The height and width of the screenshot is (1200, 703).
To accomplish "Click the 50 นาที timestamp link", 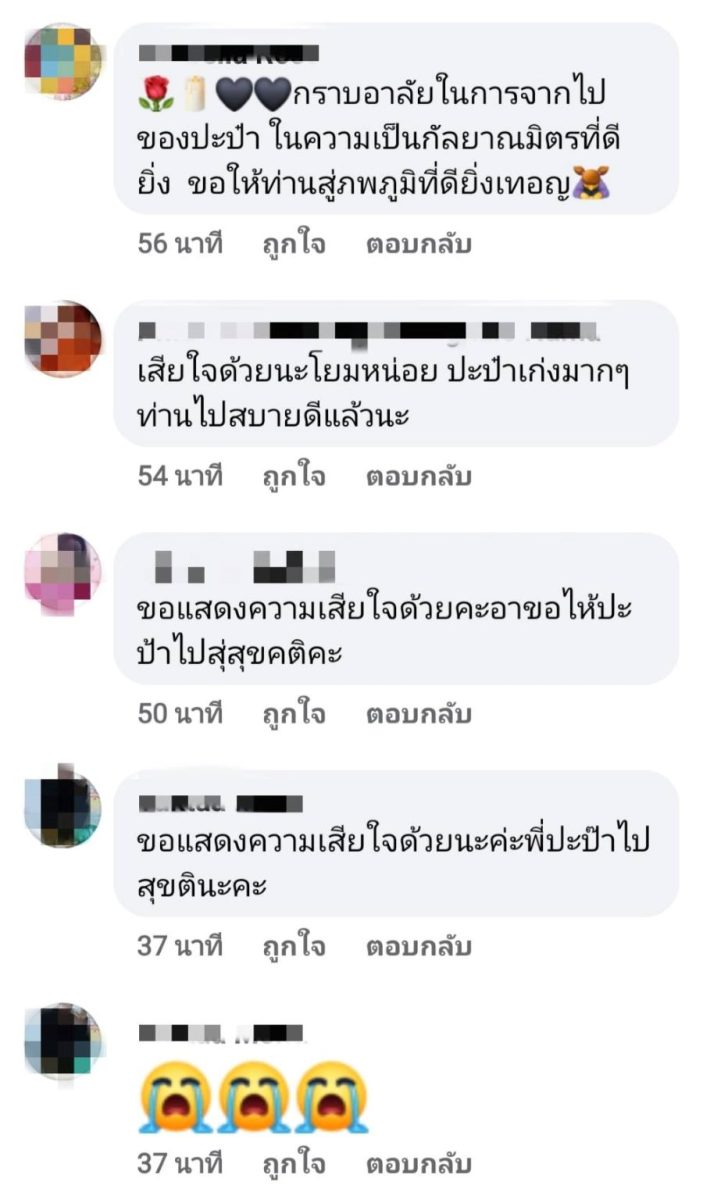I will [x=179, y=714].
